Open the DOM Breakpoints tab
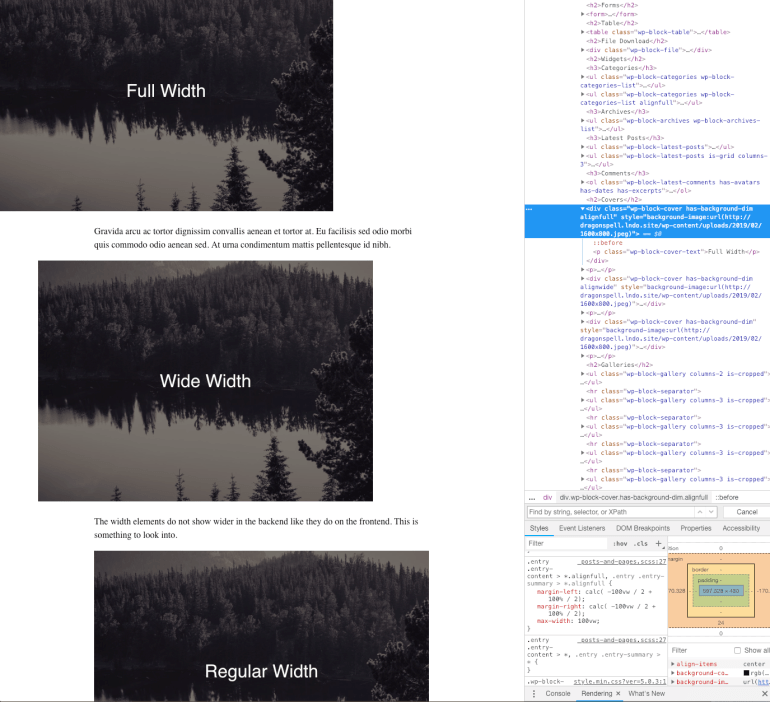Viewport: 770px width, 702px height. [643, 528]
